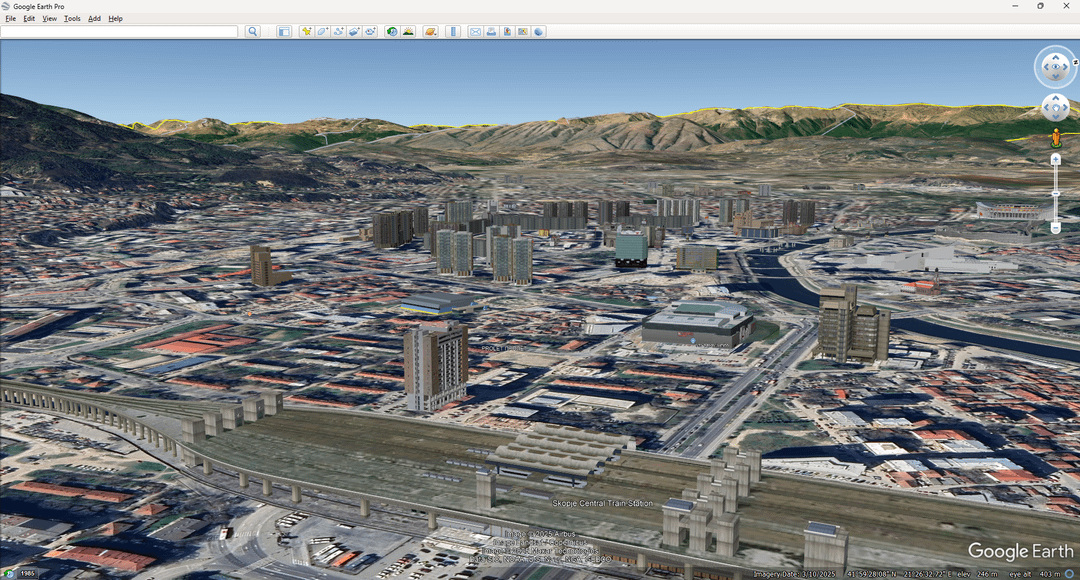This screenshot has height=580, width=1080.
Task: Add an image overlay
Action: (x=354, y=32)
